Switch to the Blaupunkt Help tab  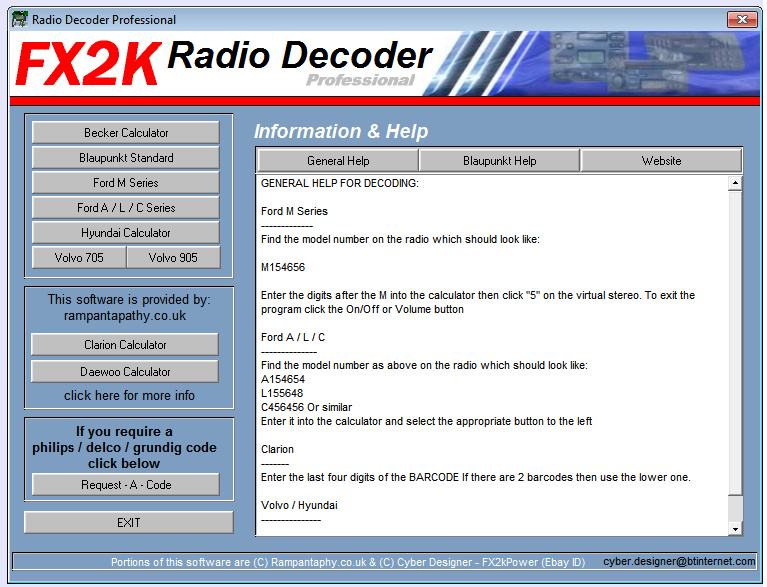[x=499, y=160]
